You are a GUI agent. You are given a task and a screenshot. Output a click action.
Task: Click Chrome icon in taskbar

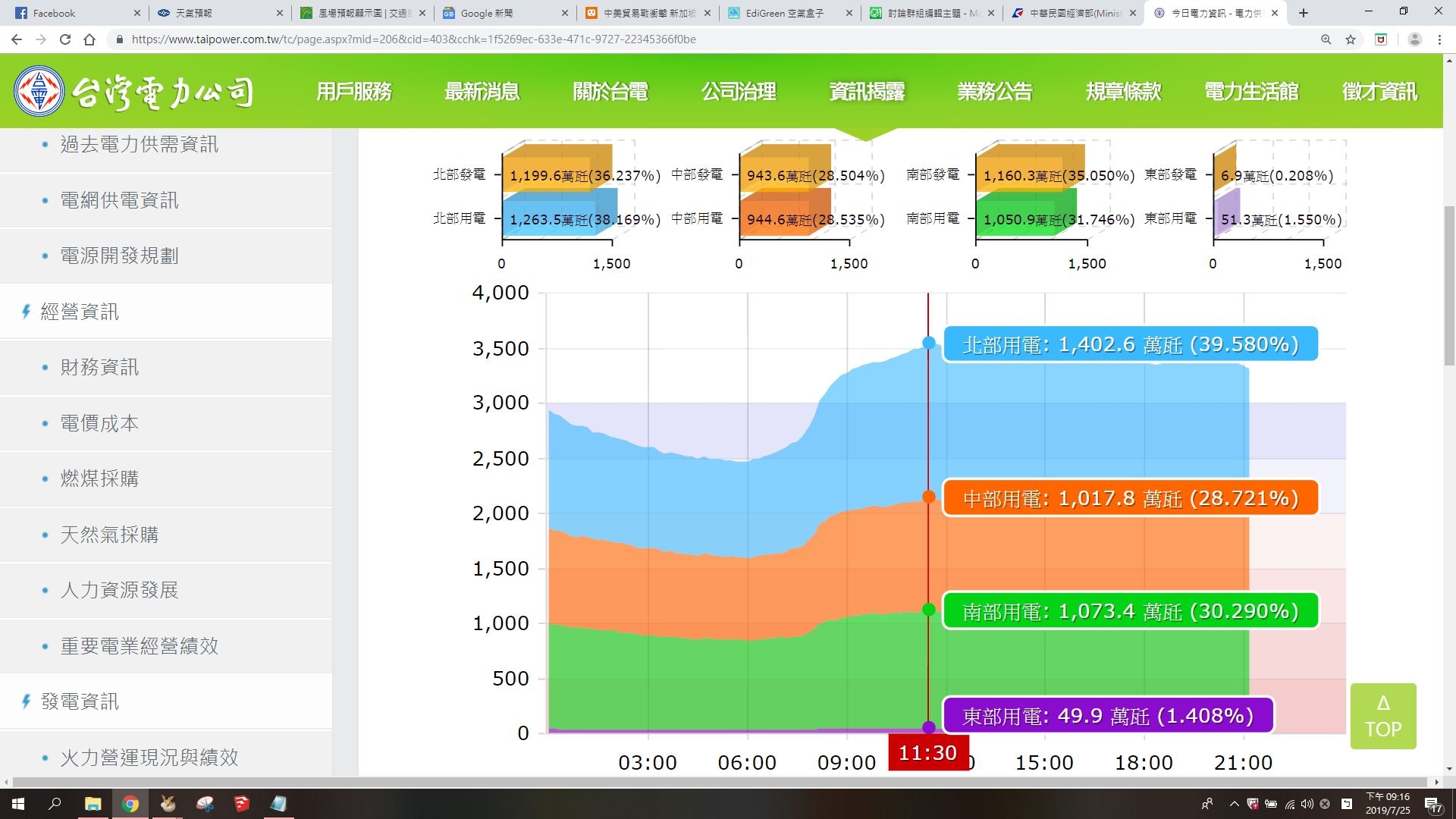[130, 804]
